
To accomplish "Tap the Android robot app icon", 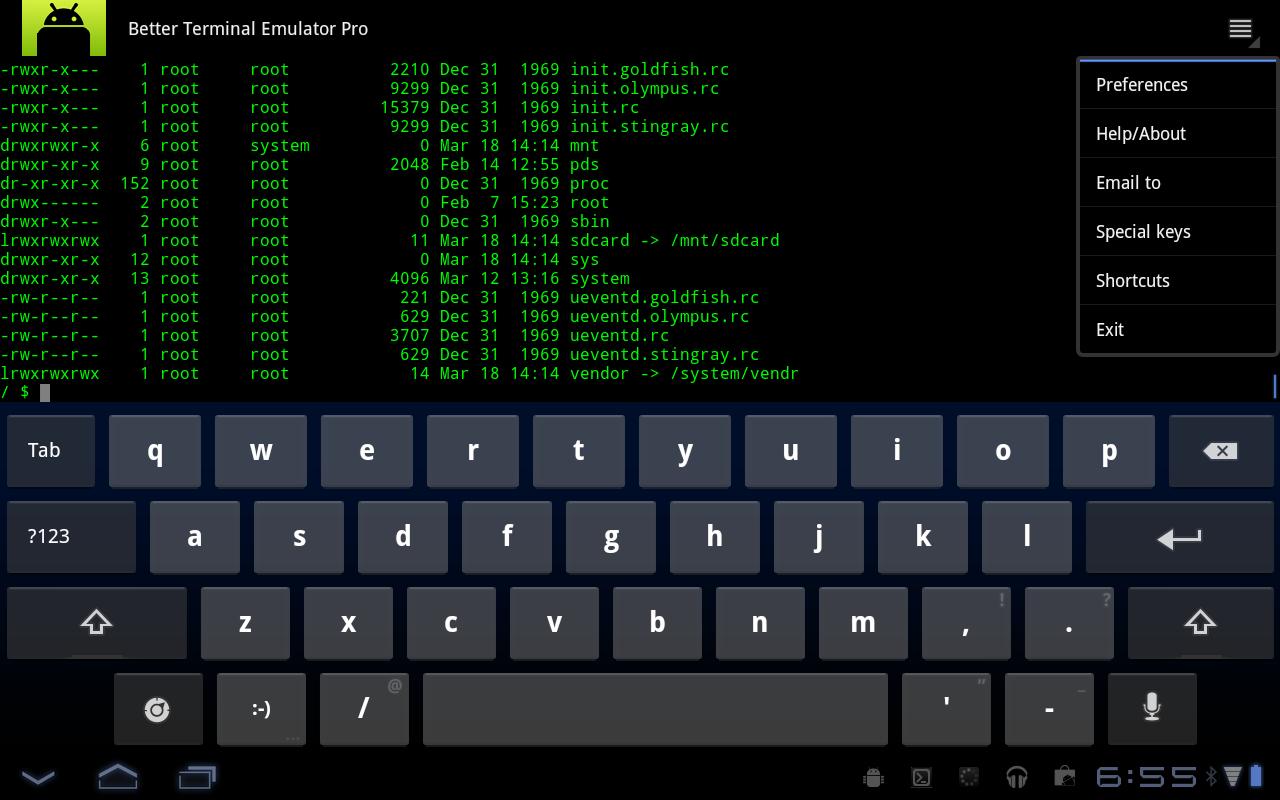I will point(64,28).
